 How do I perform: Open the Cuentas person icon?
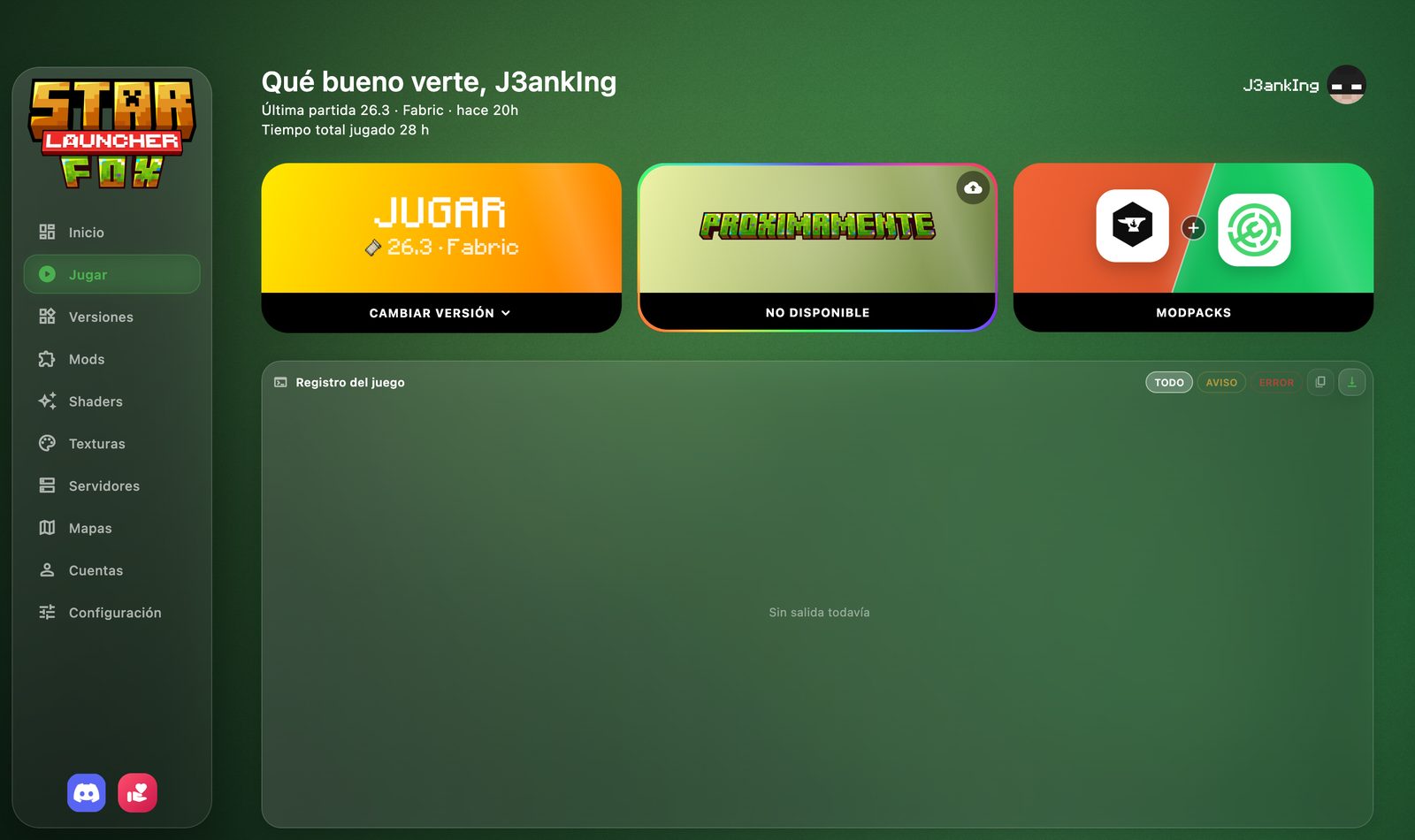pyautogui.click(x=47, y=570)
